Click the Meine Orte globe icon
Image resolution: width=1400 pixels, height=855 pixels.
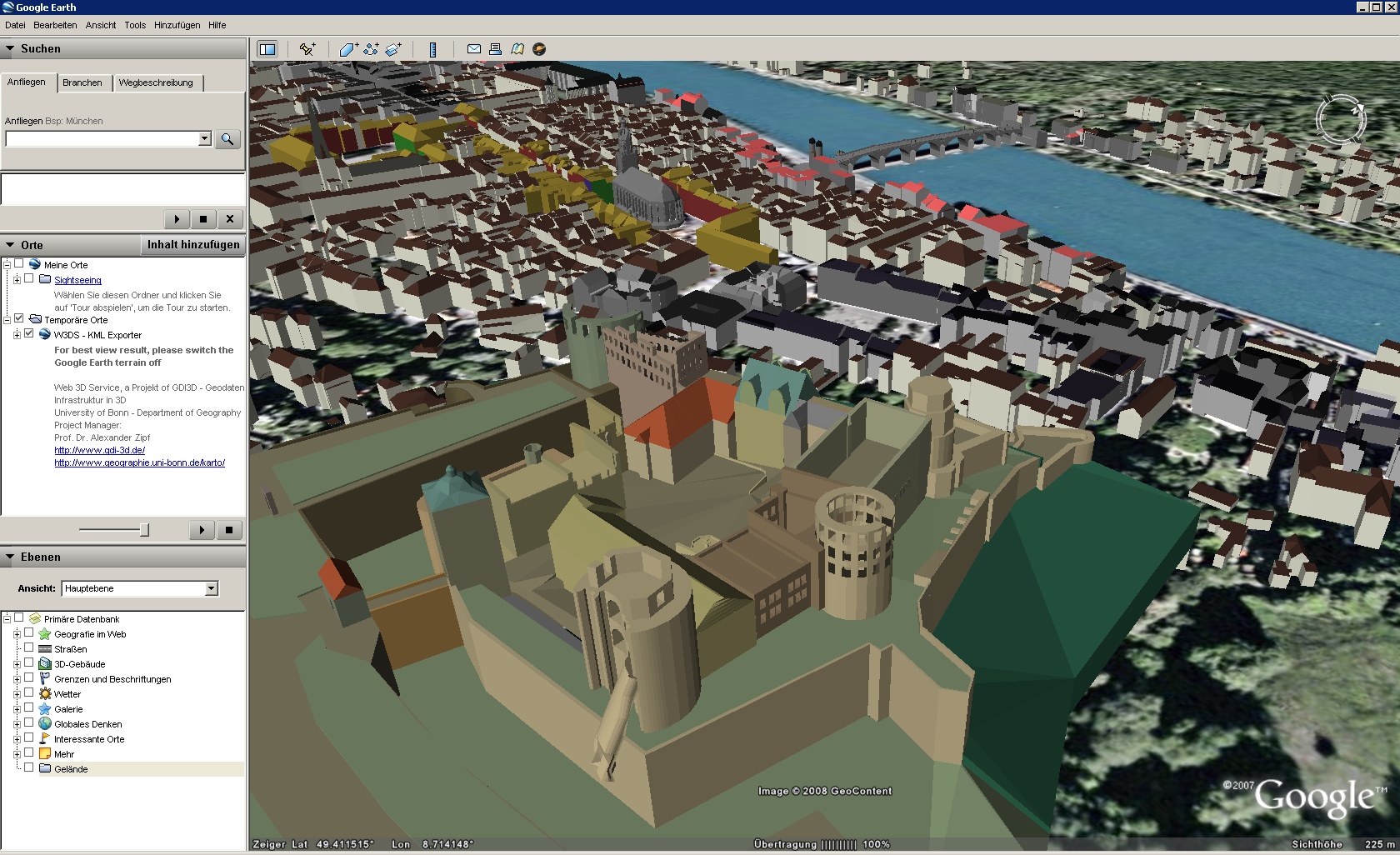35,264
